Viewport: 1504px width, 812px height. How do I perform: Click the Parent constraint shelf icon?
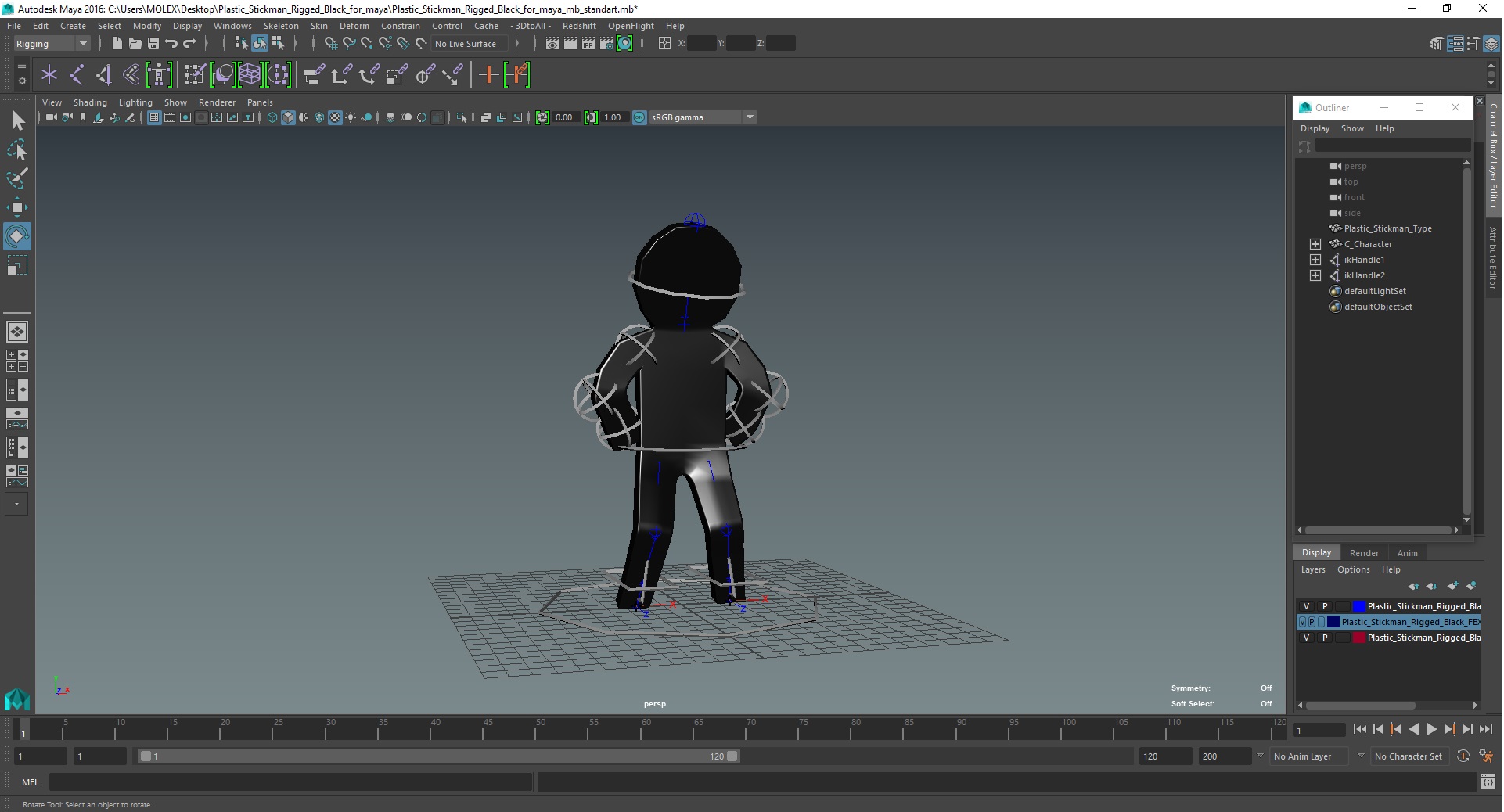click(315, 75)
